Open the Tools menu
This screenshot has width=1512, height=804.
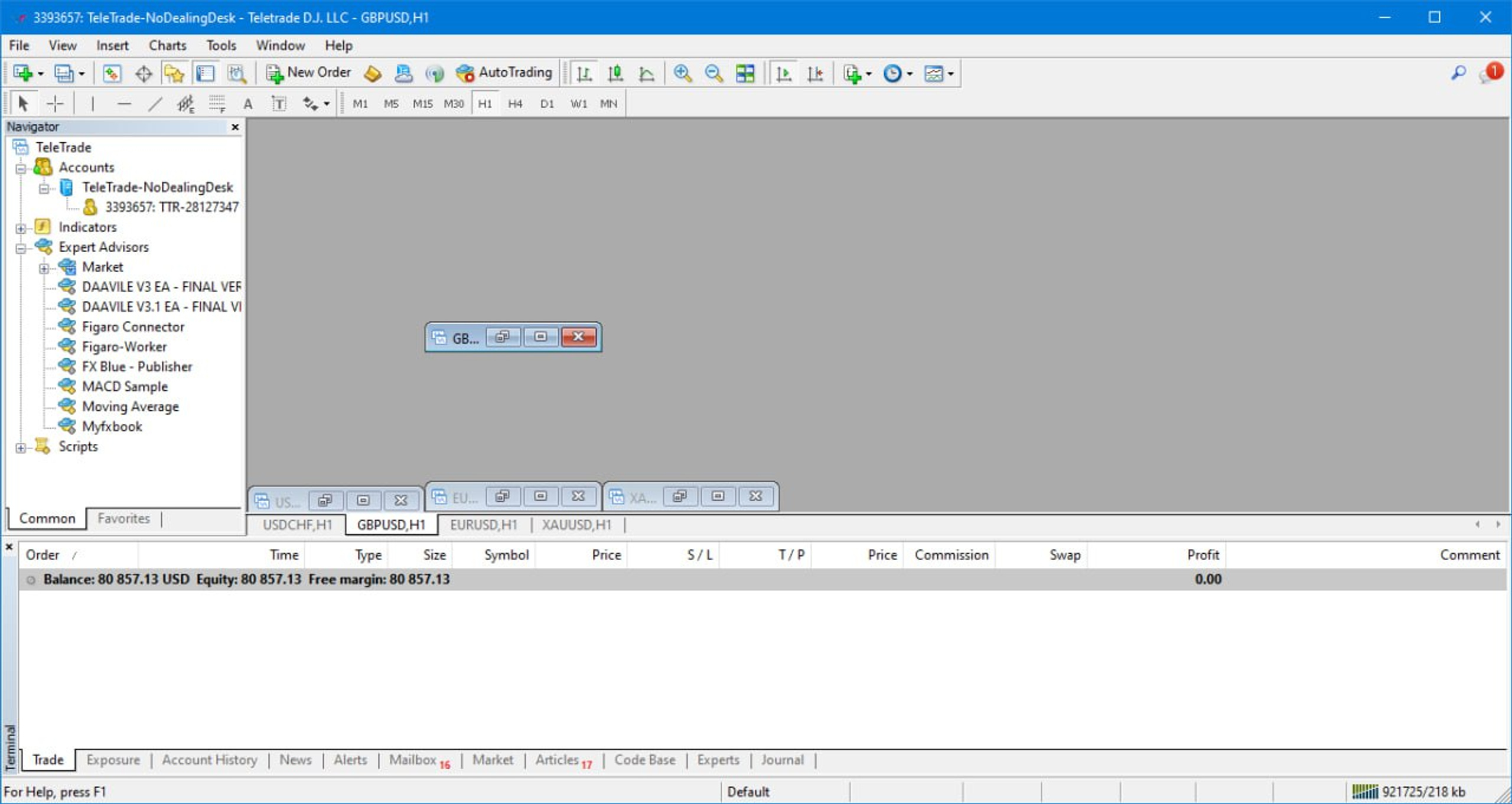click(x=221, y=45)
